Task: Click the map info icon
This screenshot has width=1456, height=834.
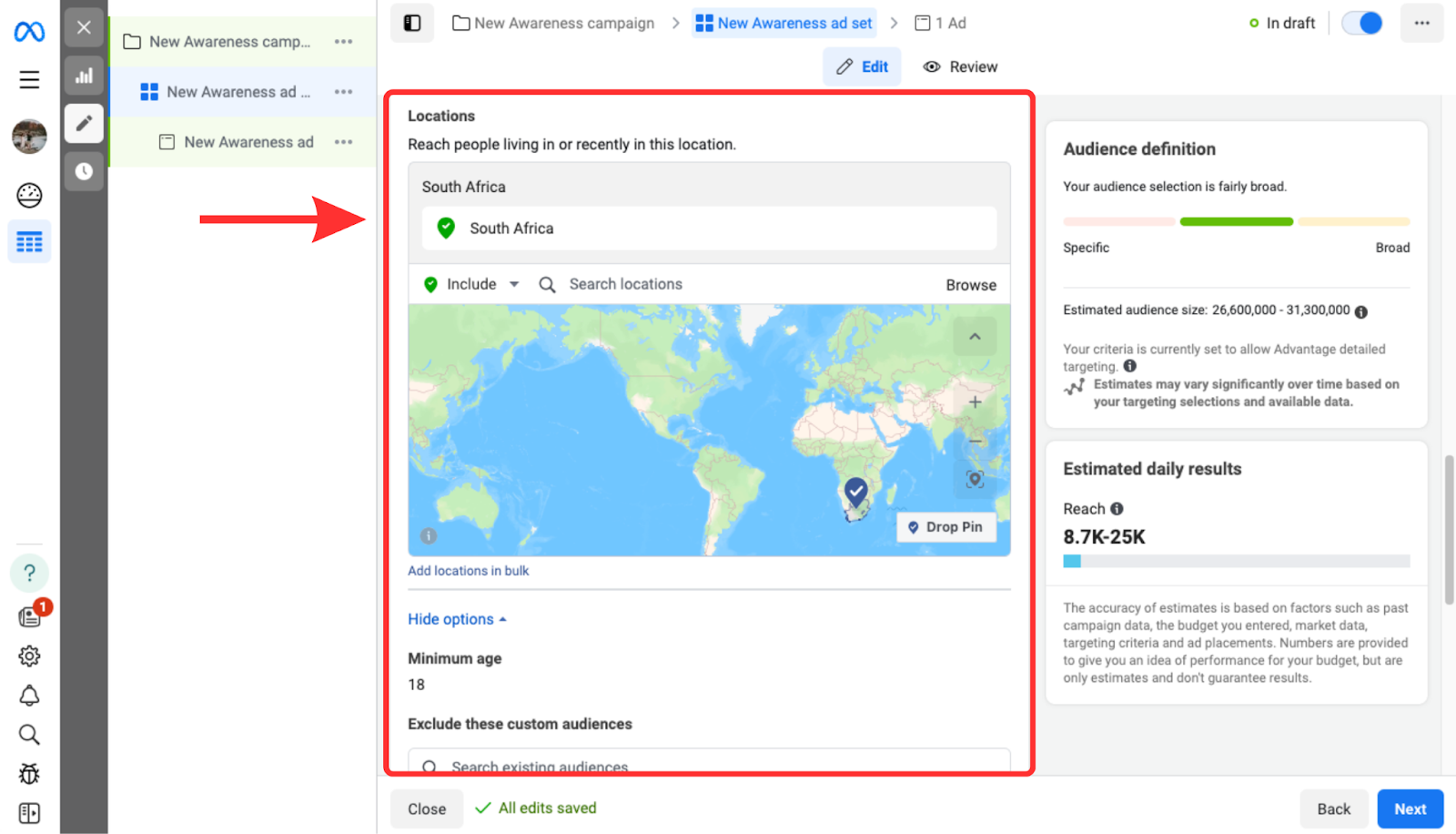Action: click(x=429, y=536)
